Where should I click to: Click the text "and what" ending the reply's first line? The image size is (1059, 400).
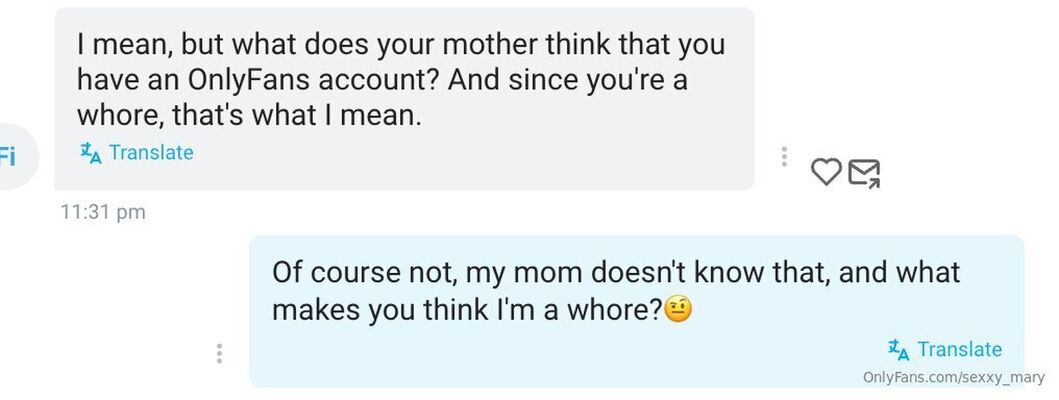[895, 272]
